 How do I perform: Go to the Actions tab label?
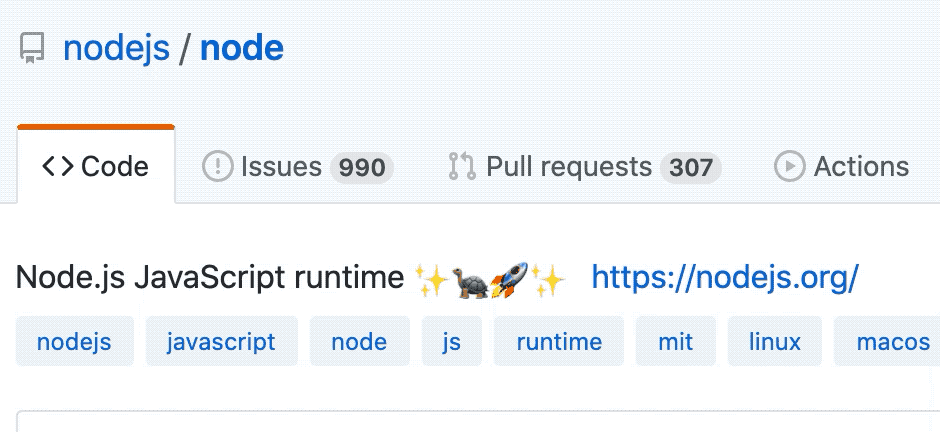coord(861,167)
